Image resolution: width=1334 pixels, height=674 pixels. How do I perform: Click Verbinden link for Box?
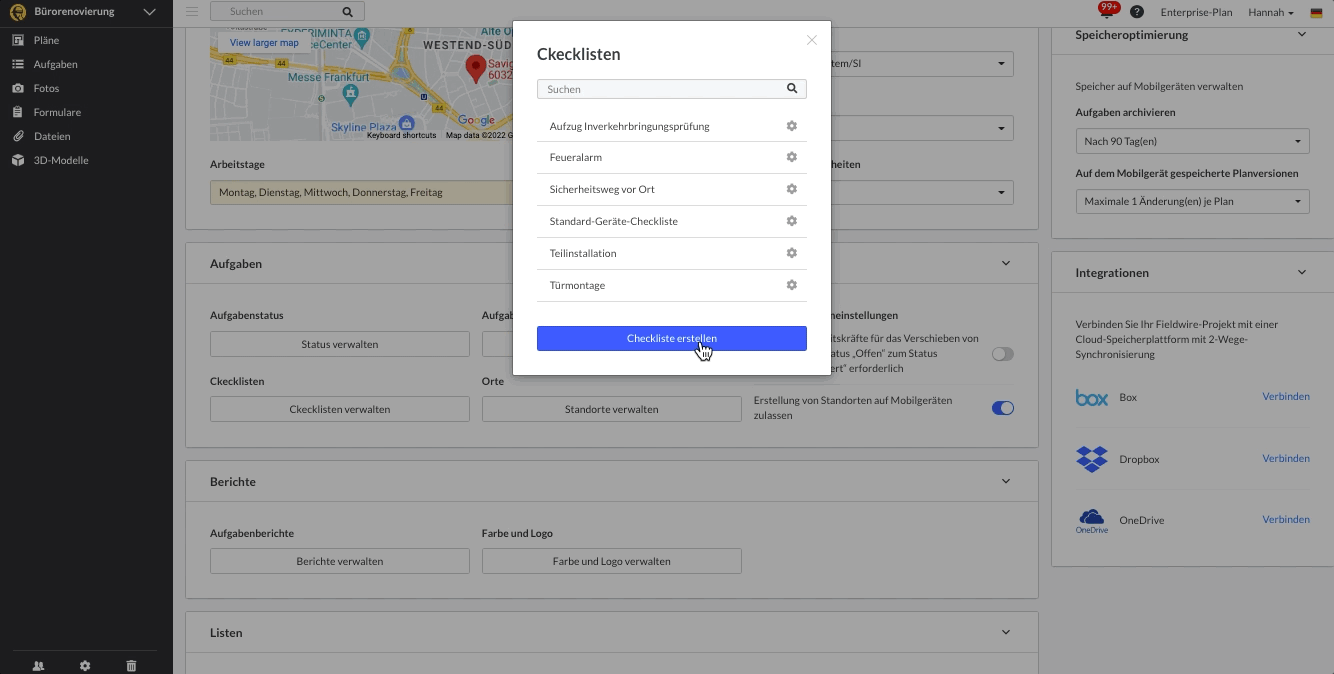point(1286,396)
